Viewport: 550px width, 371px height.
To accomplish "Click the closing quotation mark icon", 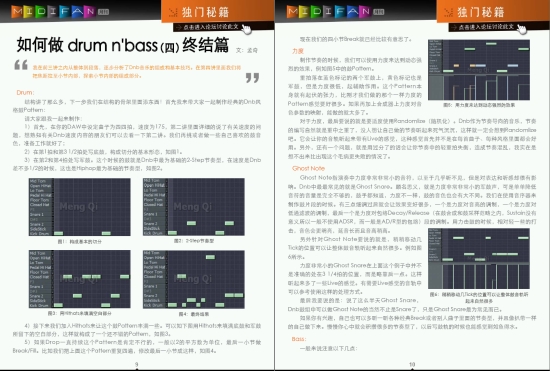I will point(252,78).
